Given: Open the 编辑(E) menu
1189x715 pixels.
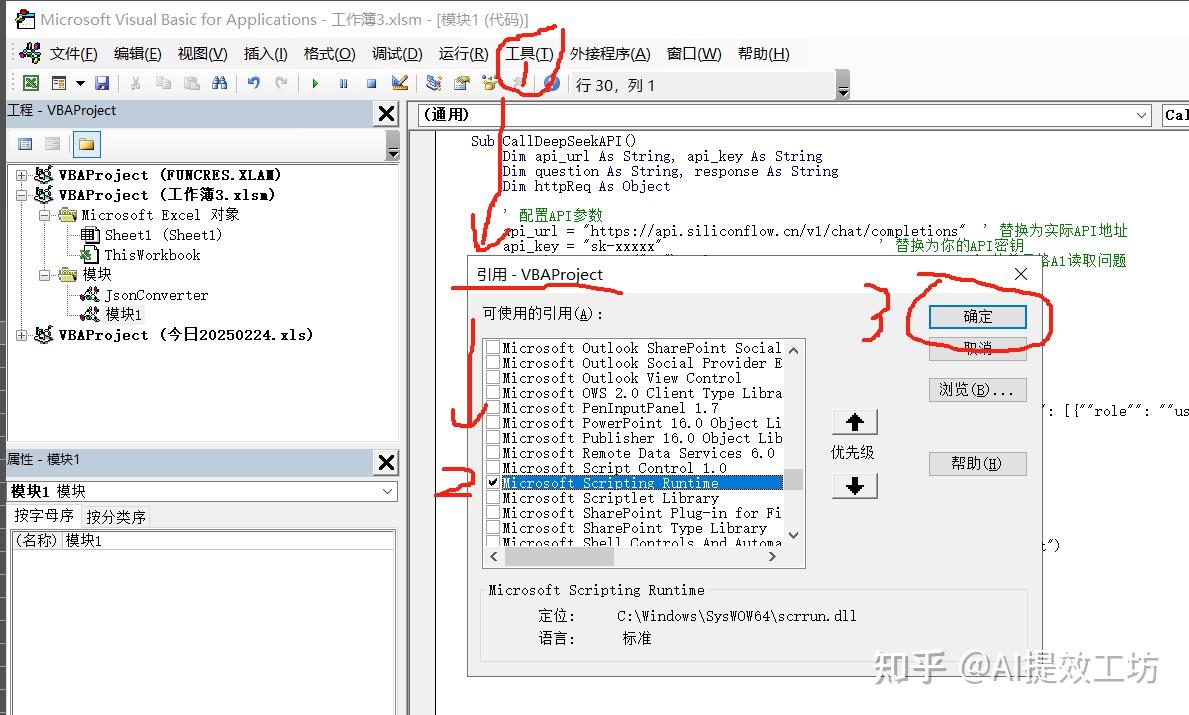Looking at the screenshot, I should [137, 54].
